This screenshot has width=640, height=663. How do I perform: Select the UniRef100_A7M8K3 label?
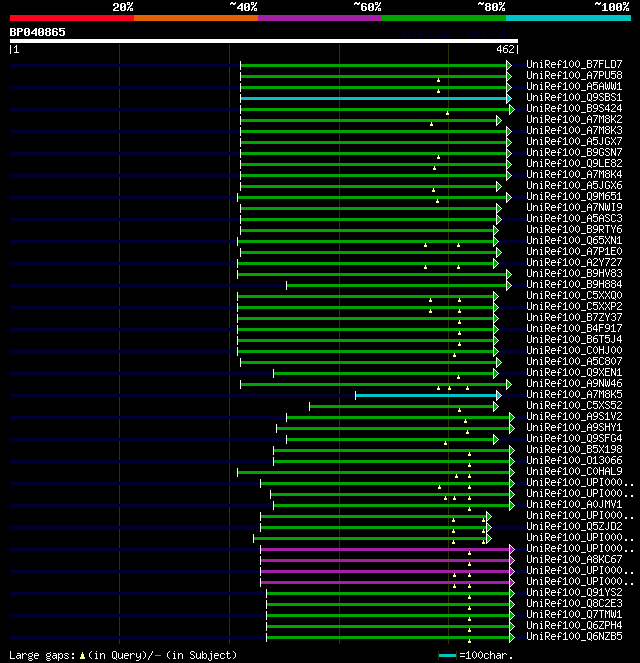pos(574,130)
